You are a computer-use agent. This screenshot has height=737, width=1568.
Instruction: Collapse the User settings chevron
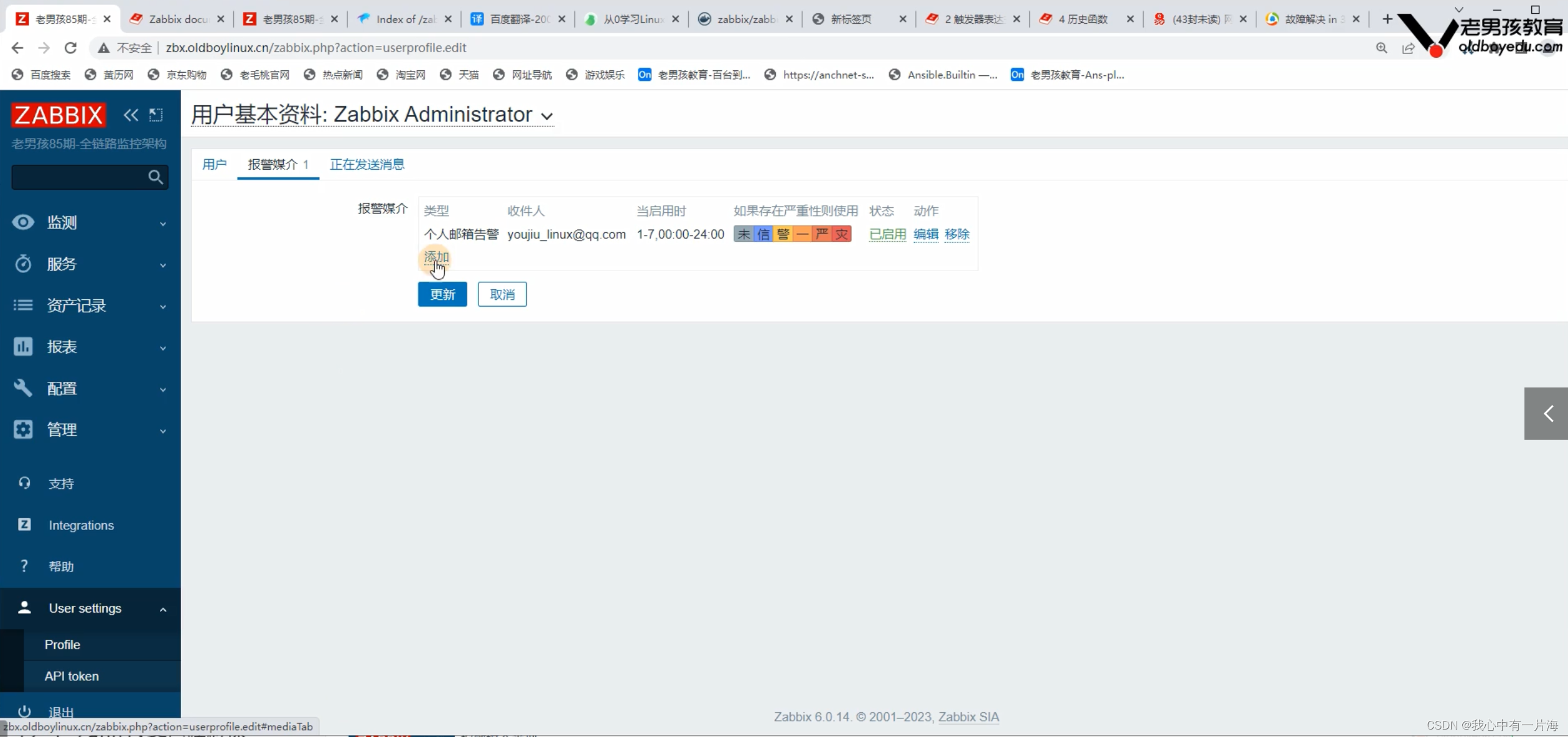[x=163, y=610]
